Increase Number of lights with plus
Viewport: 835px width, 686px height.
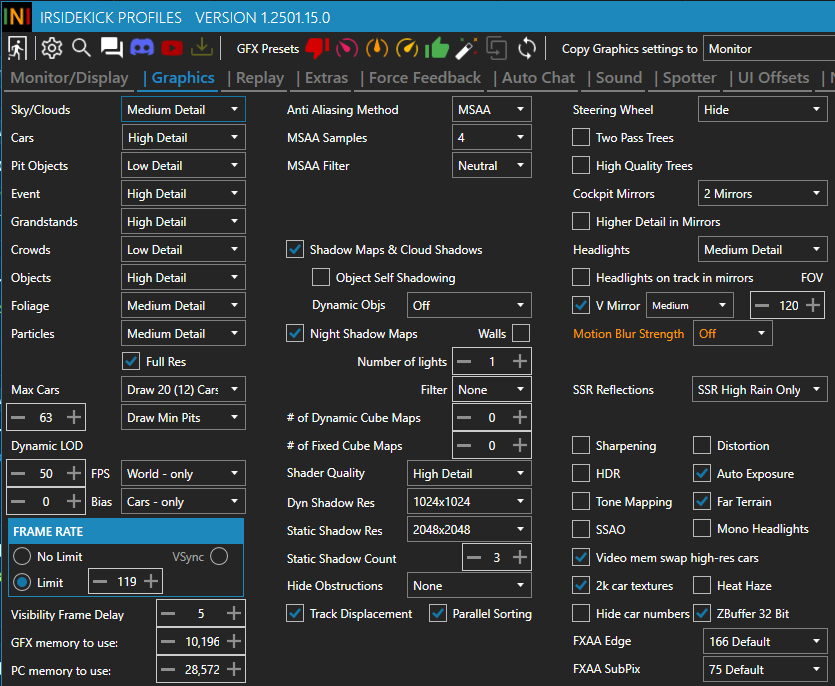[x=520, y=361]
